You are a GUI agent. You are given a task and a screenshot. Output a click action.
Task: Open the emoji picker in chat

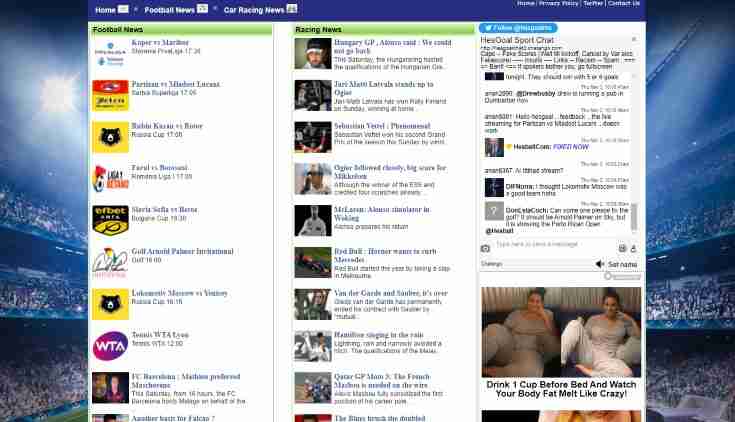(622, 248)
